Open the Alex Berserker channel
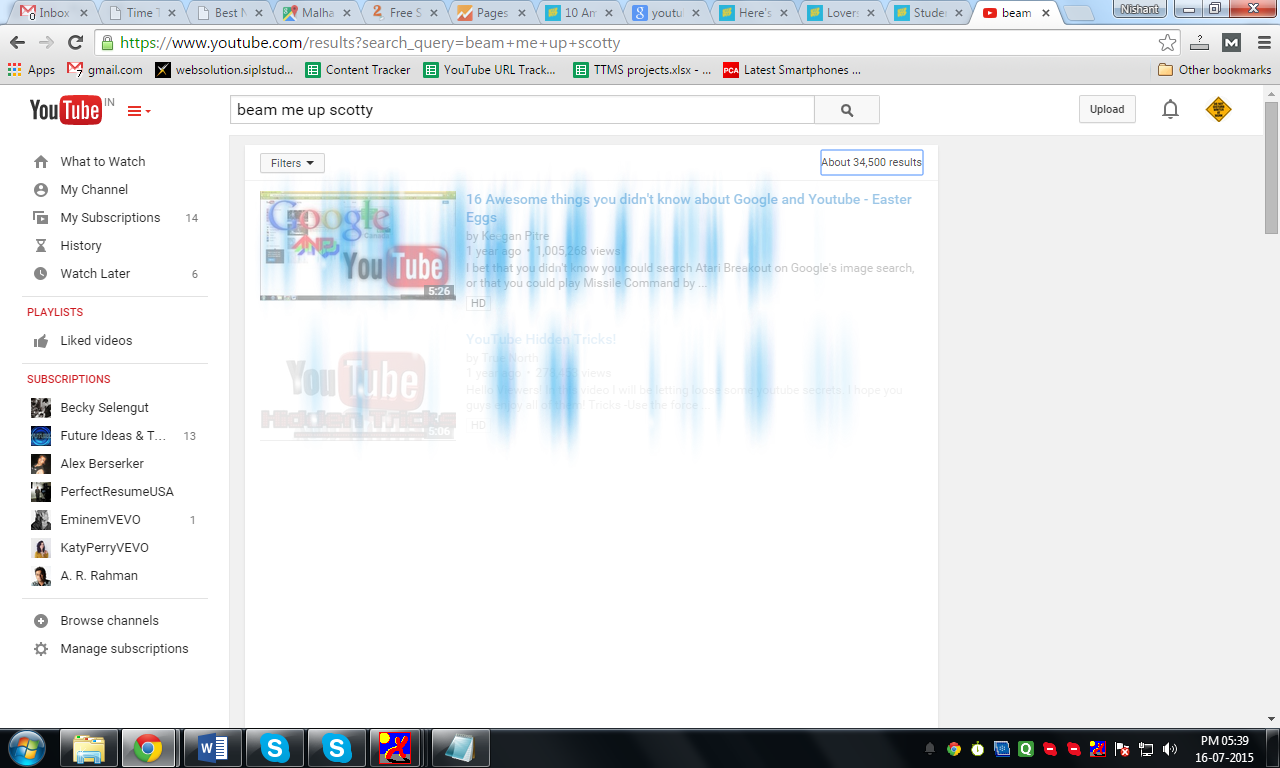This screenshot has height=768, width=1280. [x=102, y=464]
